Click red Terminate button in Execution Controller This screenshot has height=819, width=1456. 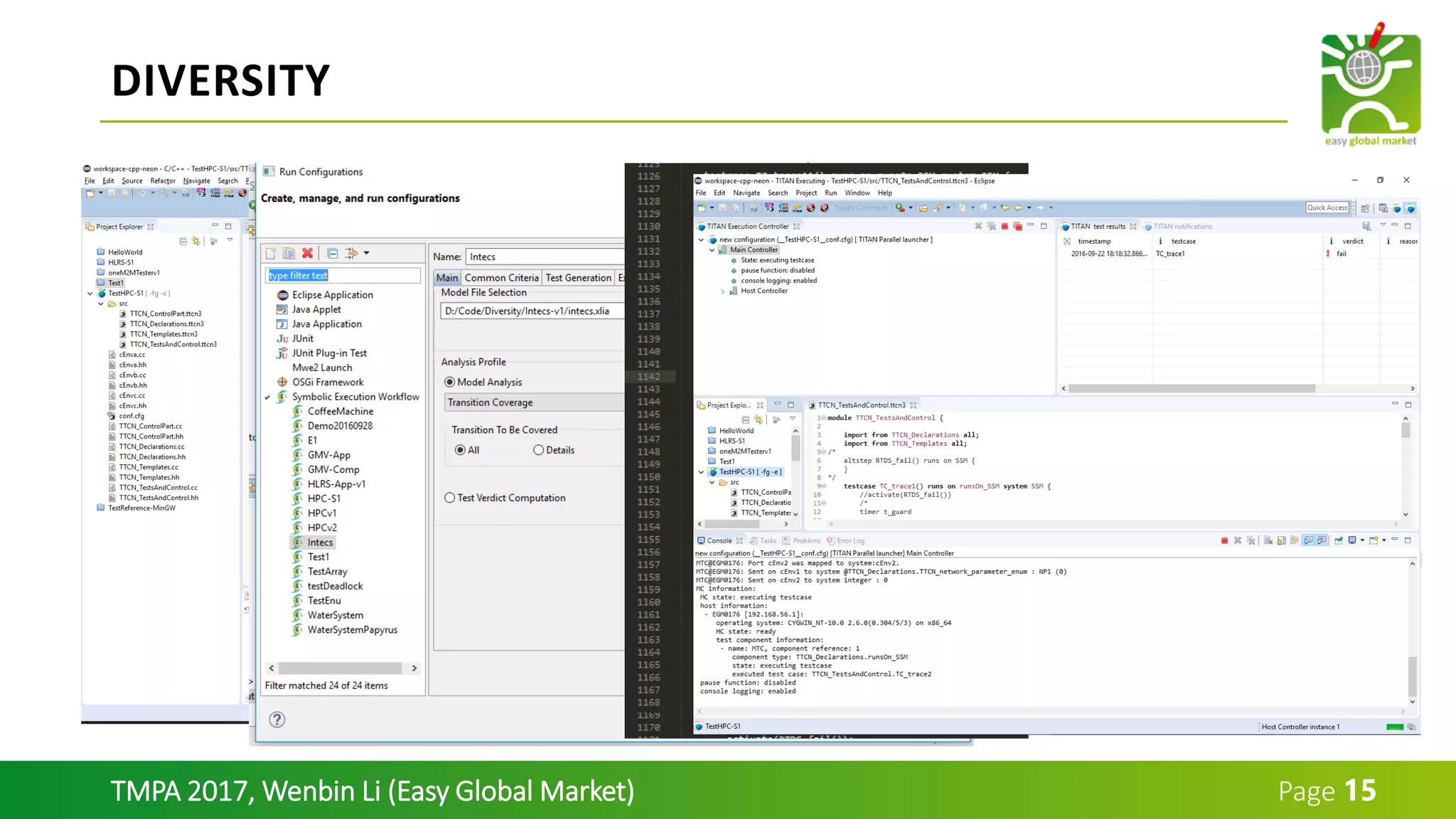point(1005,226)
